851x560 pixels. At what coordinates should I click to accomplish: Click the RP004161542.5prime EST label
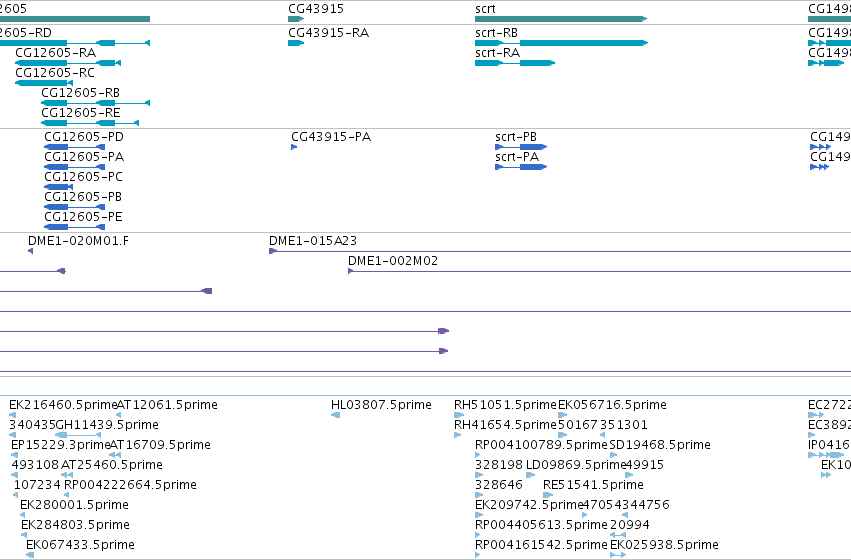pos(541,545)
